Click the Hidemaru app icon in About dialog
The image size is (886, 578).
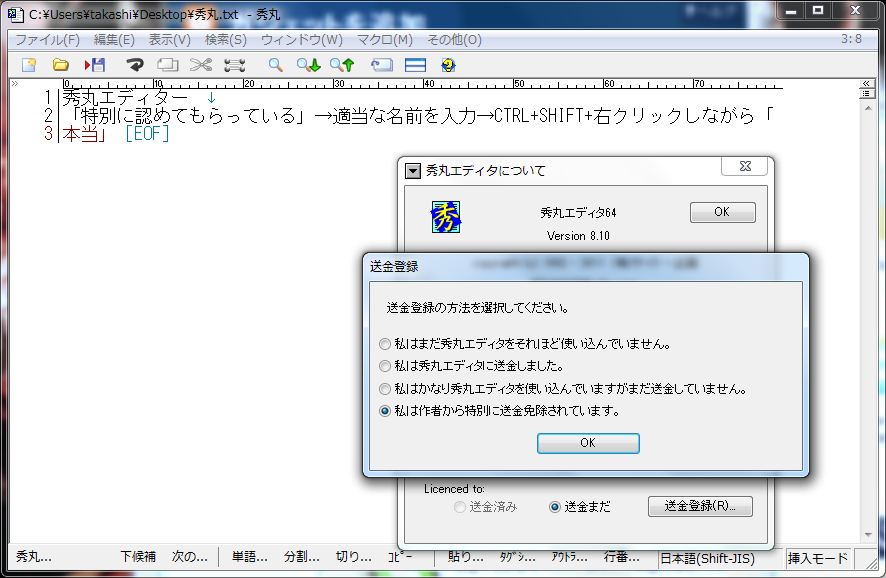pyautogui.click(x=446, y=217)
